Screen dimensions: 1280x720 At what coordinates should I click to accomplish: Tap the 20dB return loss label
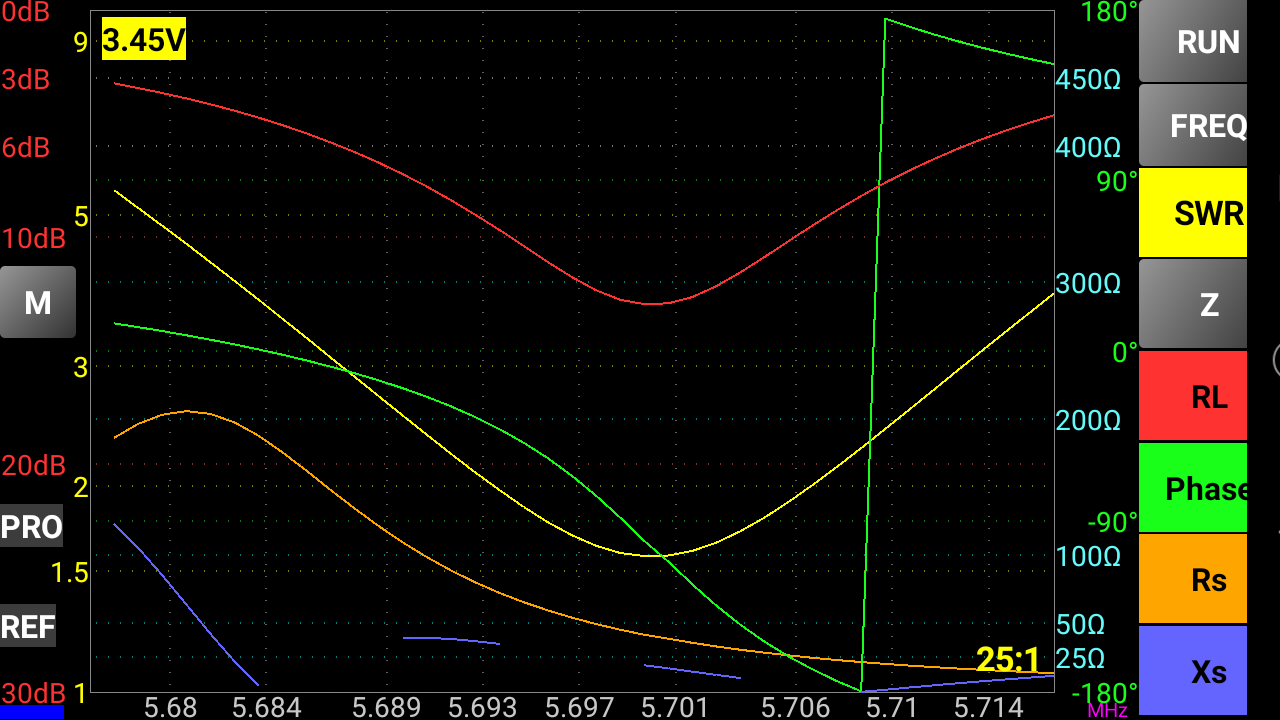(33, 466)
